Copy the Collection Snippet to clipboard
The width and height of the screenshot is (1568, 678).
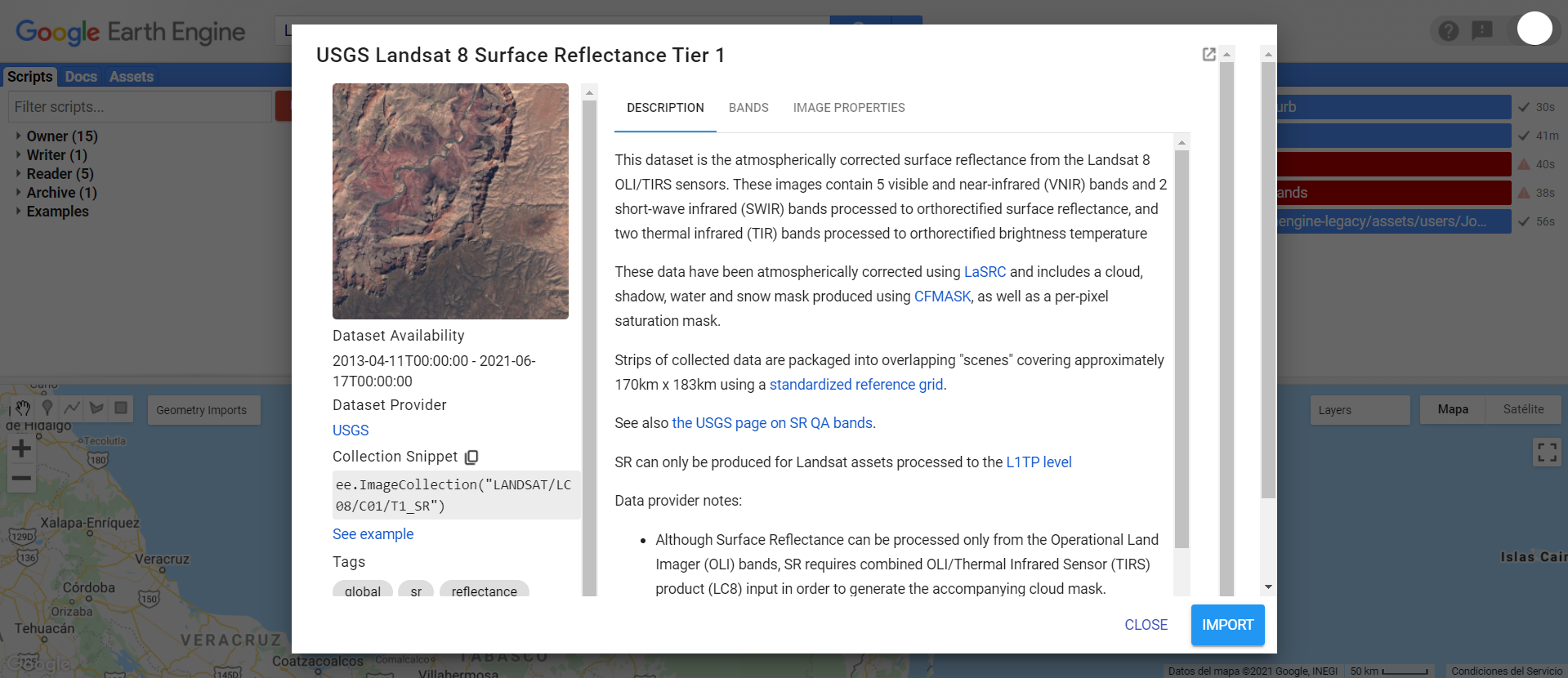tap(471, 457)
